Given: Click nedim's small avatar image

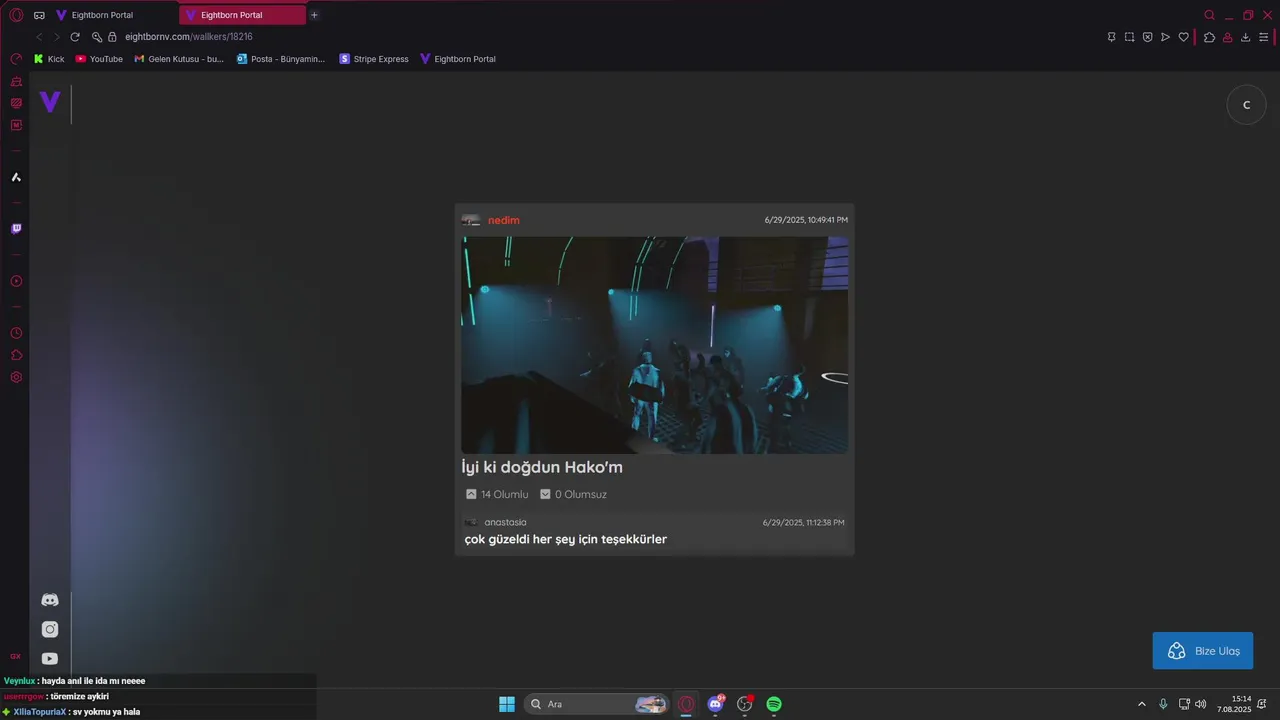Looking at the screenshot, I should [471, 220].
